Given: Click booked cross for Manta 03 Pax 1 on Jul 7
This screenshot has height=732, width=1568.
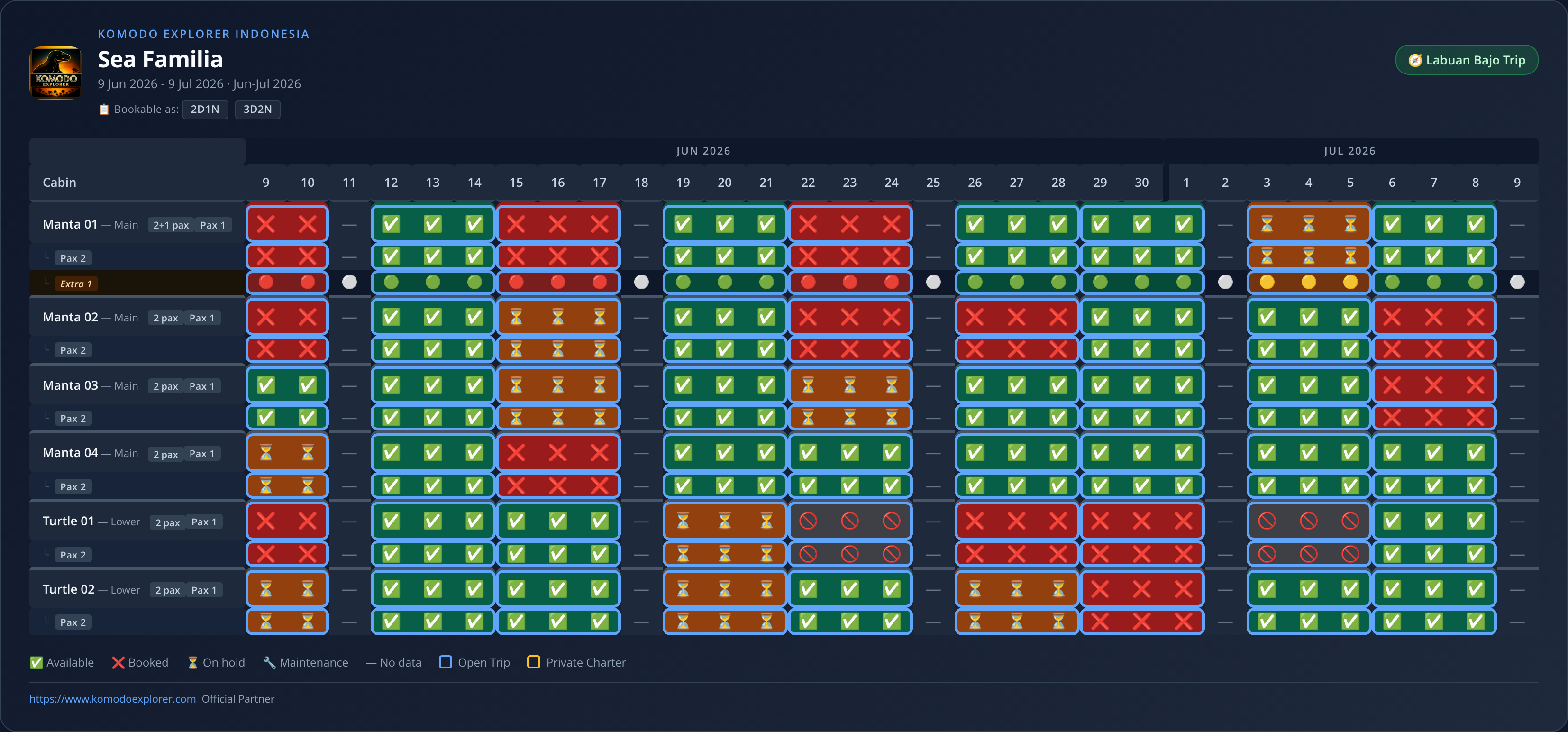Looking at the screenshot, I should (x=1433, y=385).
